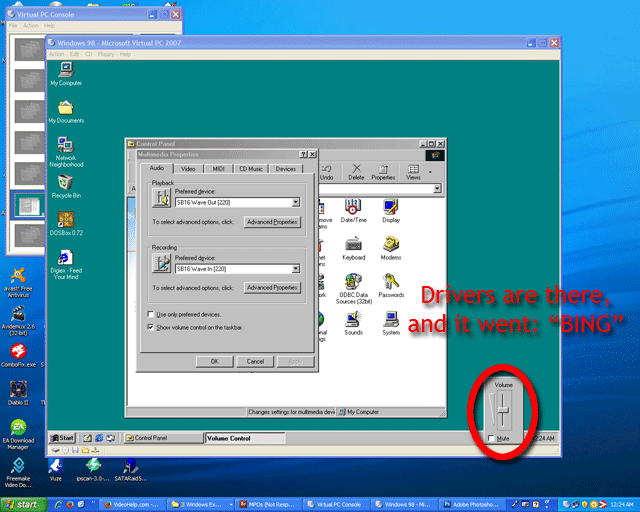Screen dimensions: 640x512
Task: Uncheck Show volume control on the taskbar
Action: (x=151, y=327)
